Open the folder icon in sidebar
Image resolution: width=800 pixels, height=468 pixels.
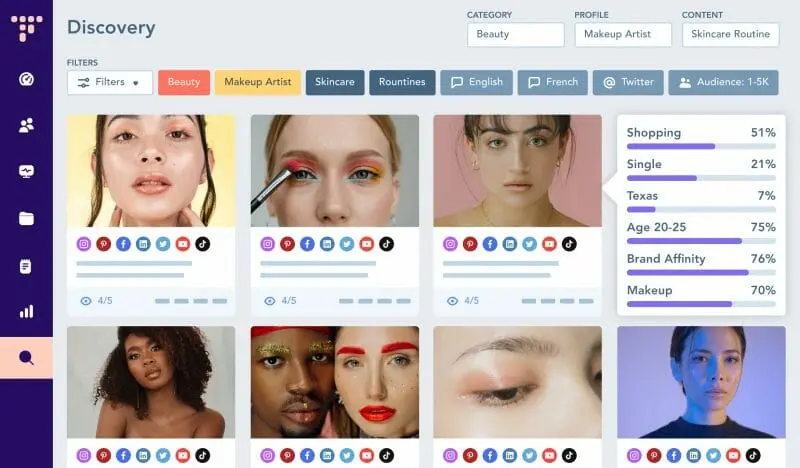coord(26,218)
